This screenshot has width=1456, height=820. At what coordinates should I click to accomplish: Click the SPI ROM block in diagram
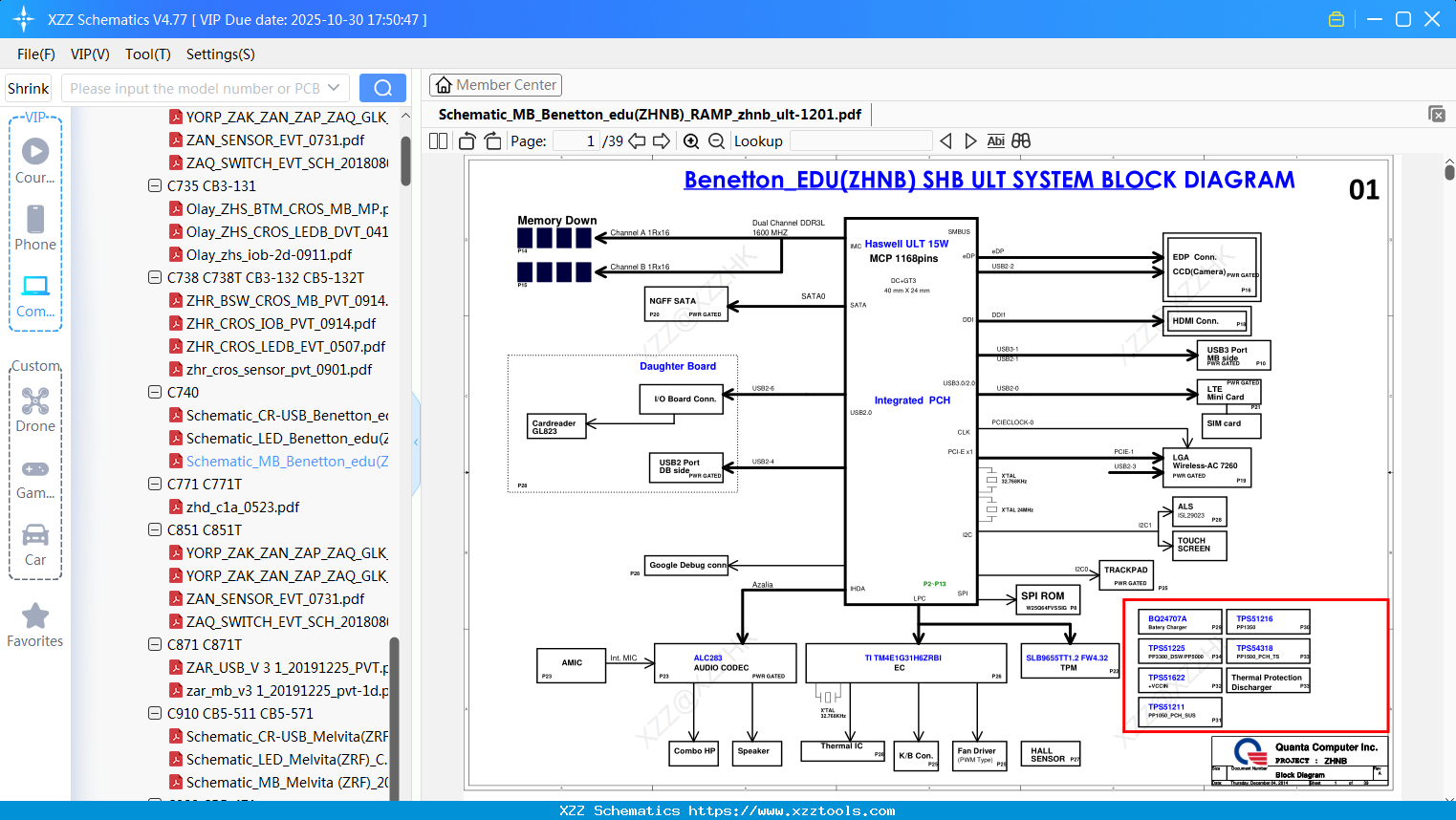[x=1048, y=599]
